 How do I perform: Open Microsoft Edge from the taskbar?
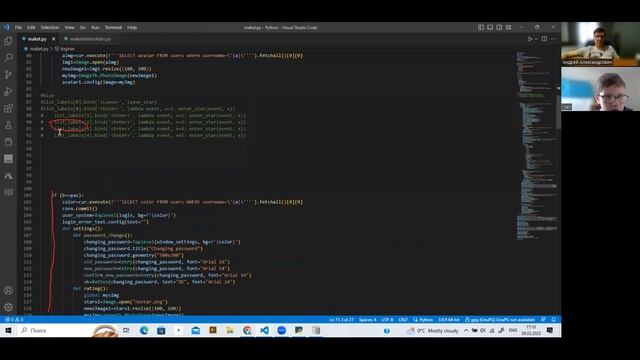[x=144, y=330]
